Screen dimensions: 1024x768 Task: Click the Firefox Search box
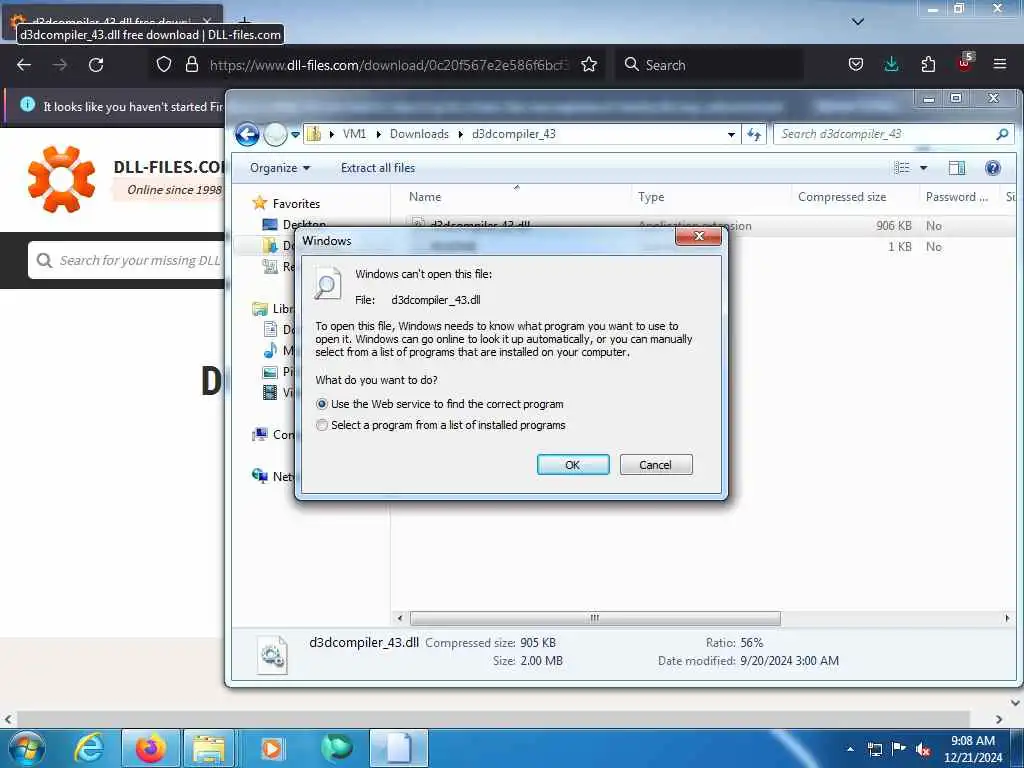709,65
